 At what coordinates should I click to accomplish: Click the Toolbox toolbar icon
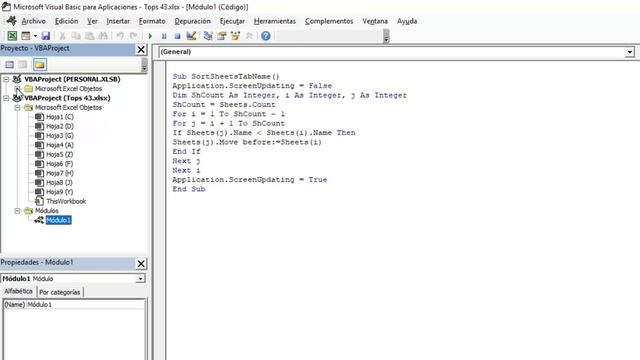click(x=249, y=36)
